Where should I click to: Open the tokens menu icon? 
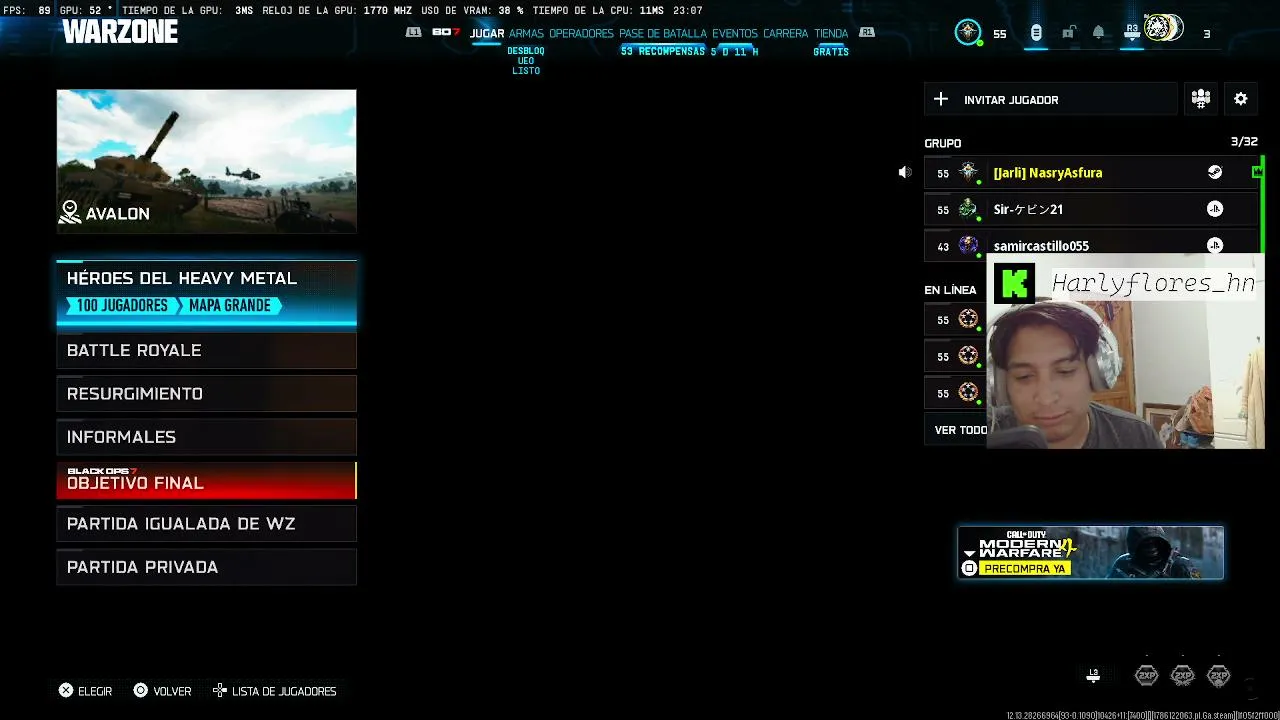pos(1036,33)
